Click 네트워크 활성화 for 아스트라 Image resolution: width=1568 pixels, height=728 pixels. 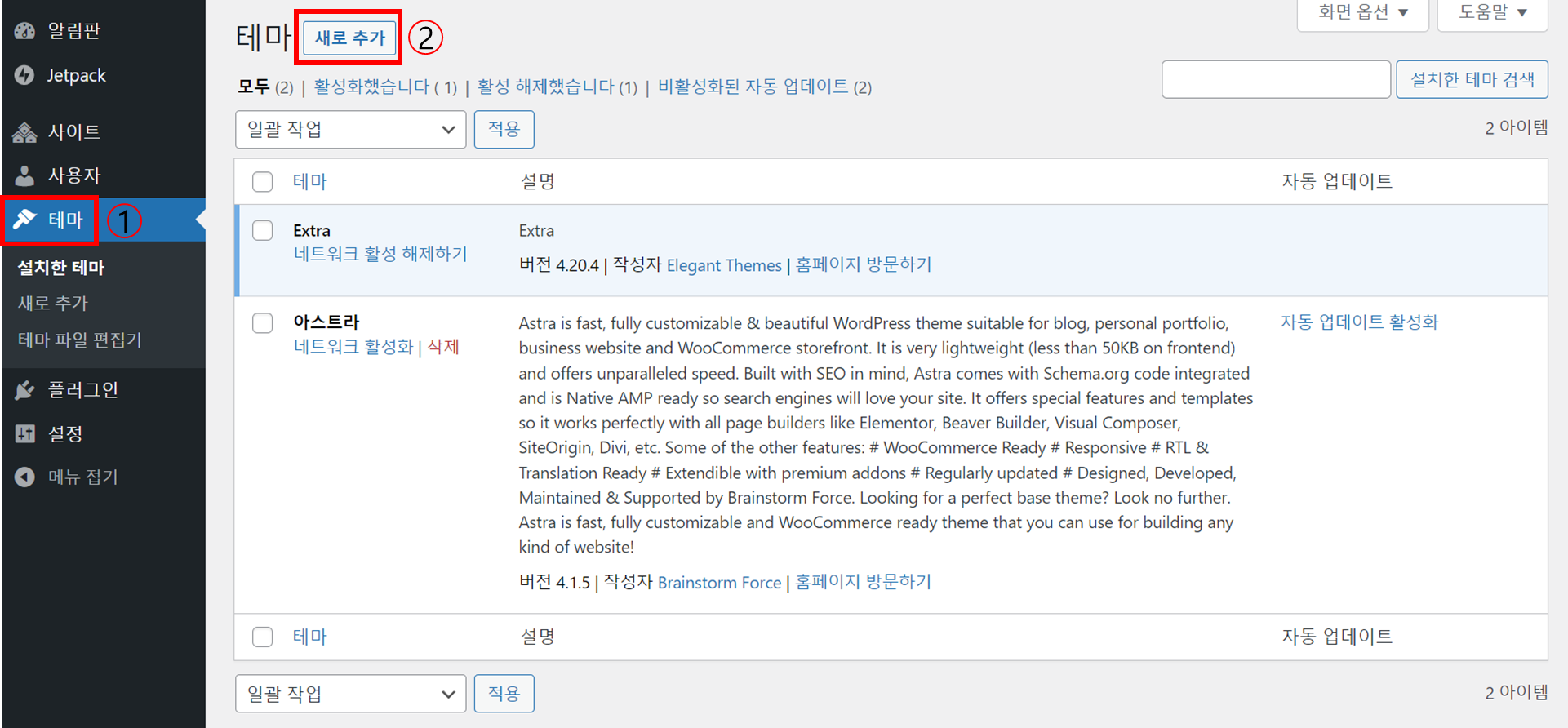click(353, 347)
